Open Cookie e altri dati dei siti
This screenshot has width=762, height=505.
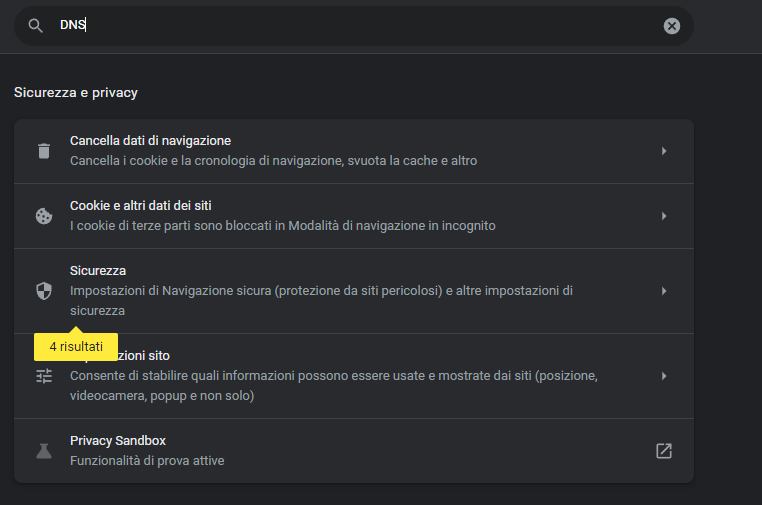[x=140, y=206]
